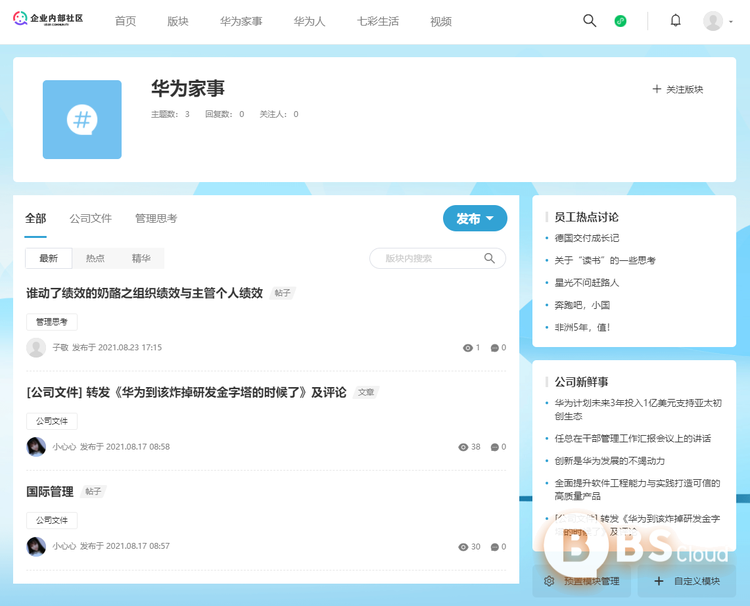Open 关于“读书”的一些思考 topic
This screenshot has width=750, height=606.
(605, 260)
